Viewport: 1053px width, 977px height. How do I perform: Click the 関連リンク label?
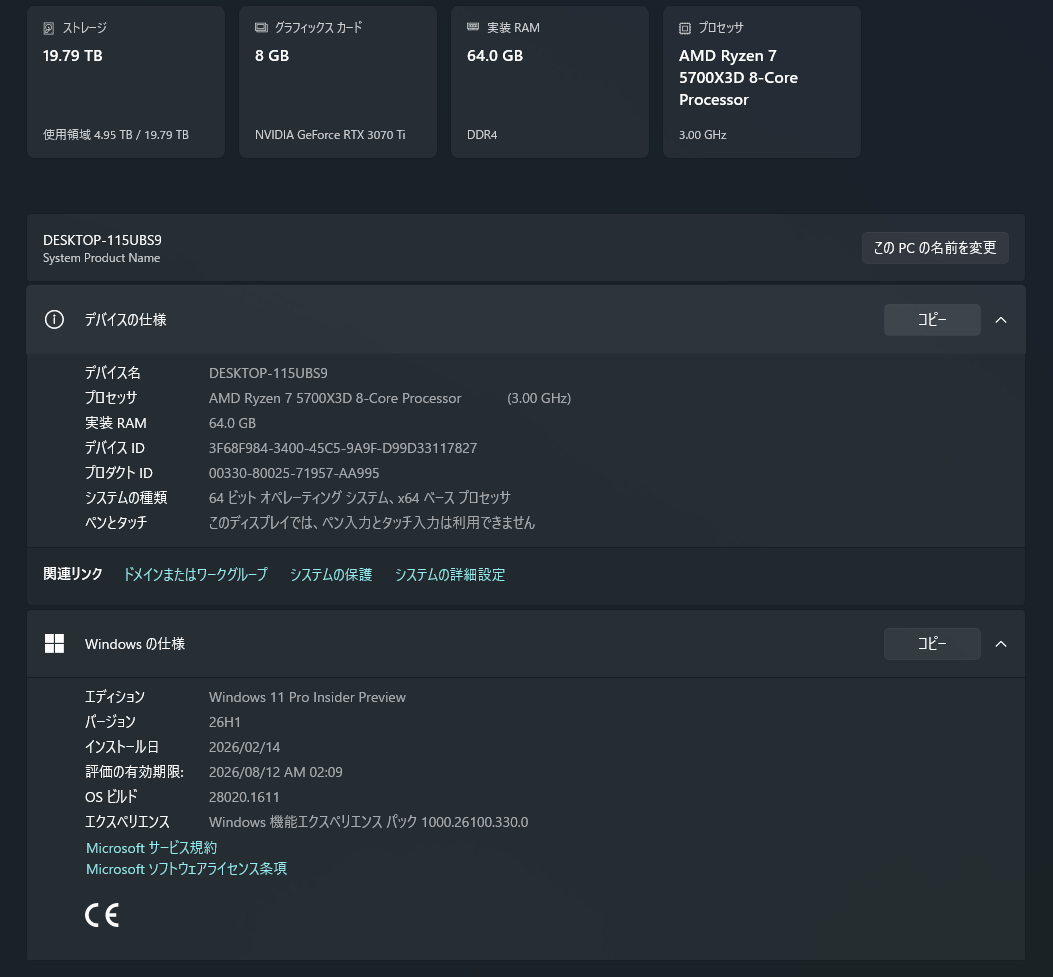pos(73,575)
